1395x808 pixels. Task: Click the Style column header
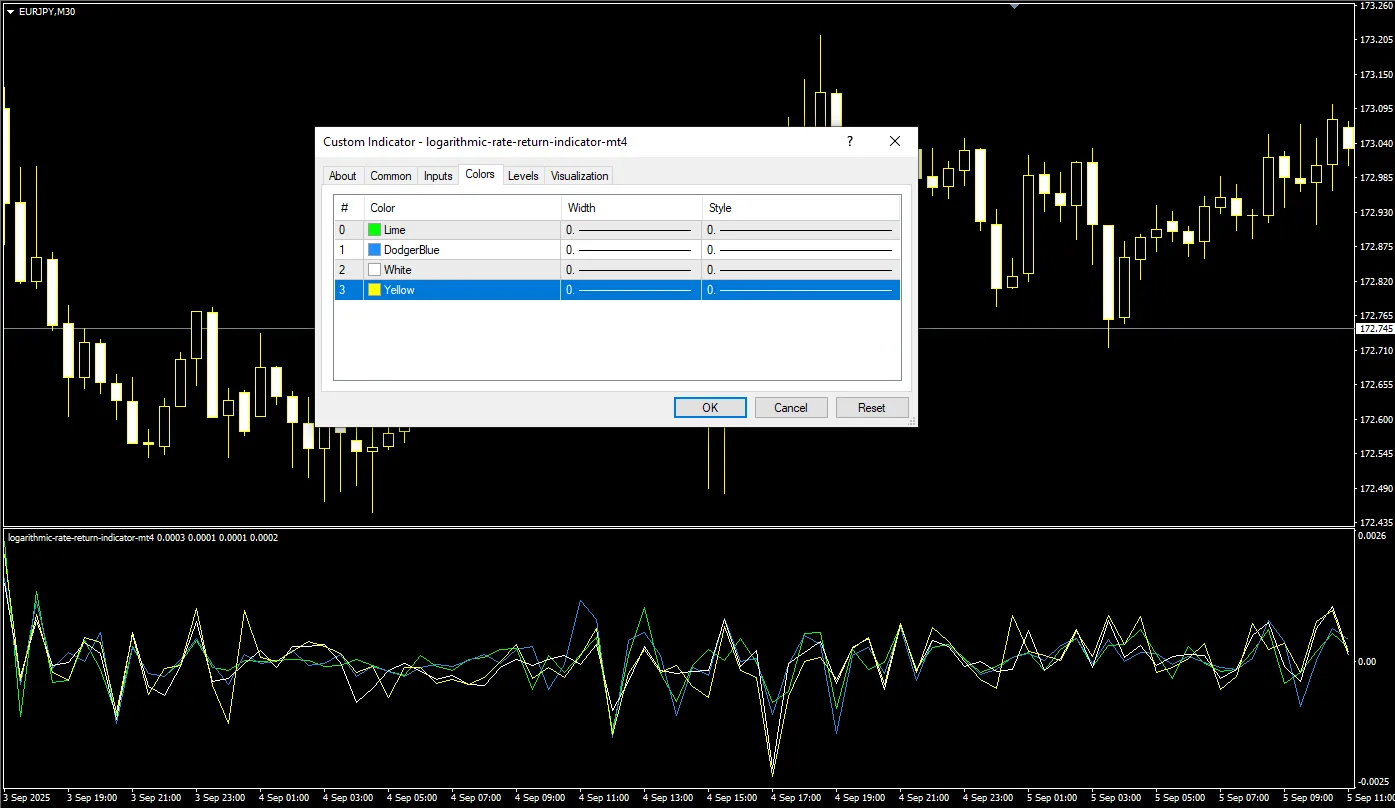pos(801,208)
